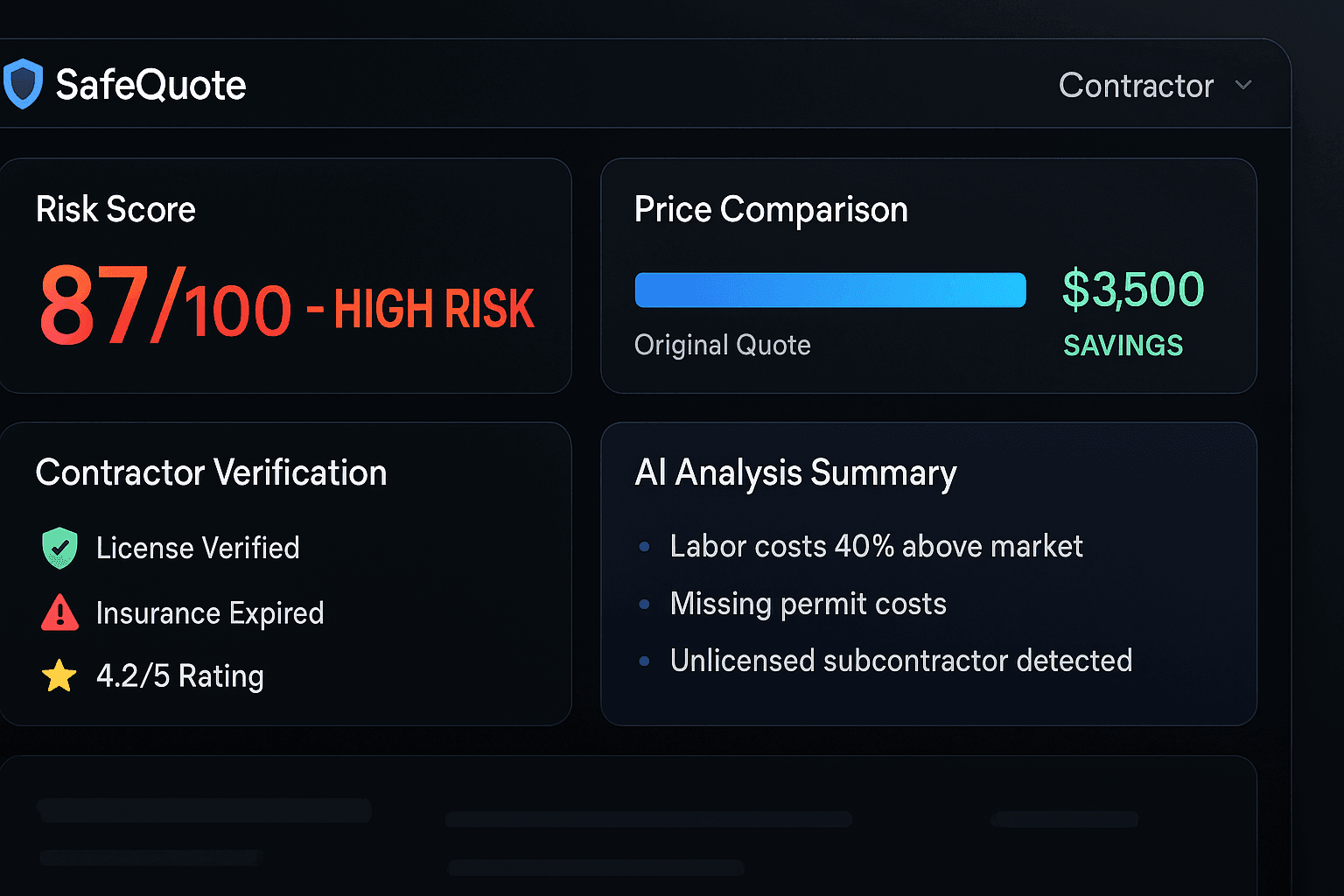The image size is (1344, 896).
Task: Select the exclamation mark on the insurance alert
Action: [x=59, y=613]
